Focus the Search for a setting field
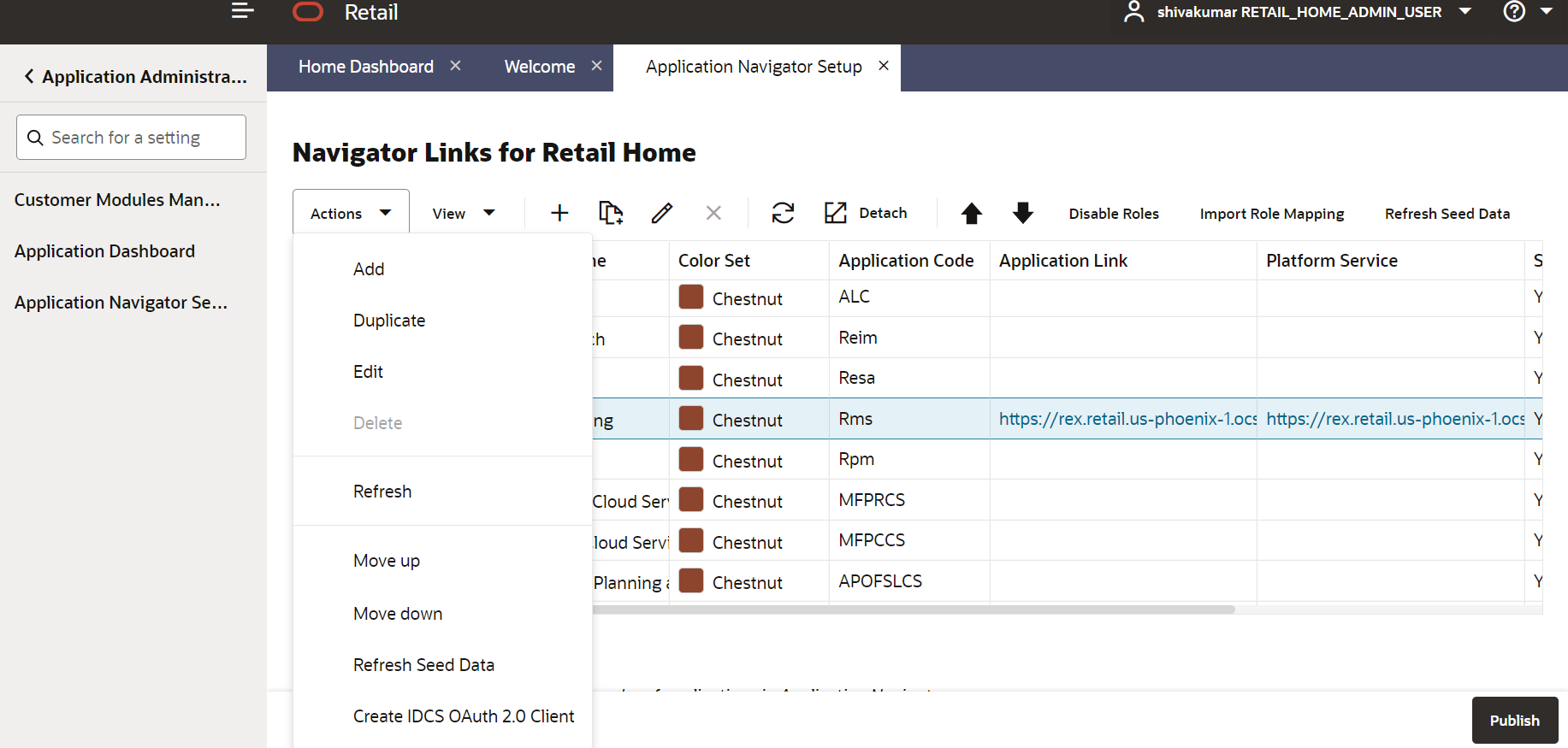The height and width of the screenshot is (748, 1568). tap(131, 137)
